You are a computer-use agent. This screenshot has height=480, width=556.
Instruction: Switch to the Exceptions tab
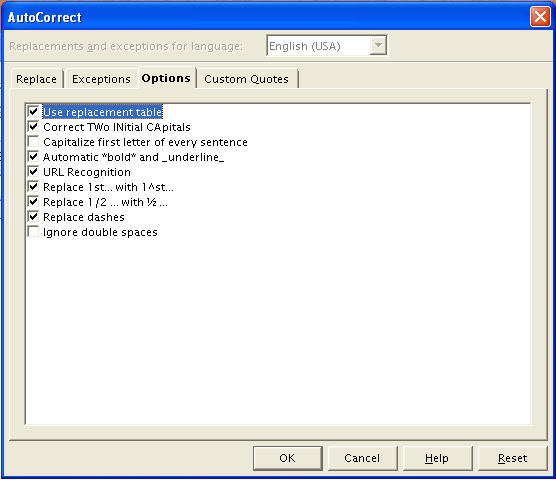point(101,79)
